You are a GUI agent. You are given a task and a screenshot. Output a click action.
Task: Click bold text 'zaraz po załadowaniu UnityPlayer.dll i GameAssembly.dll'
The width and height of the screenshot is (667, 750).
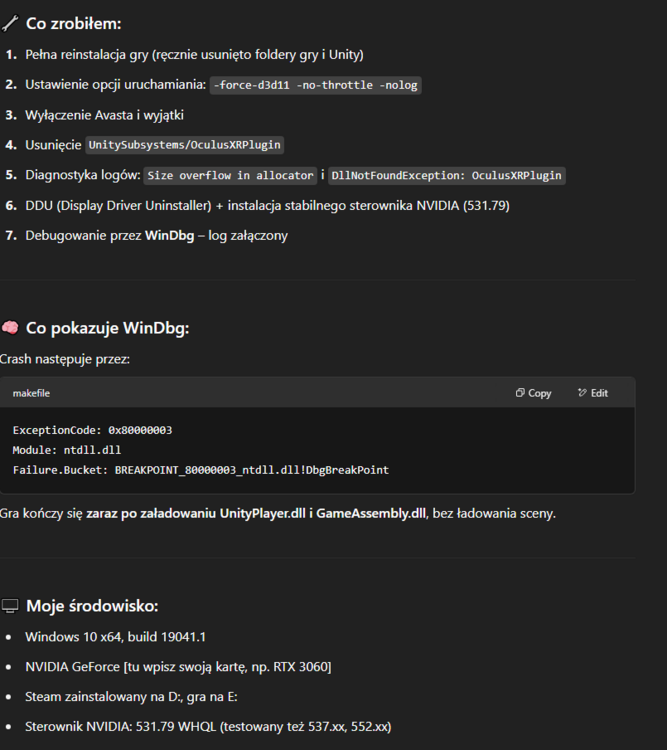pyautogui.click(x=256, y=513)
